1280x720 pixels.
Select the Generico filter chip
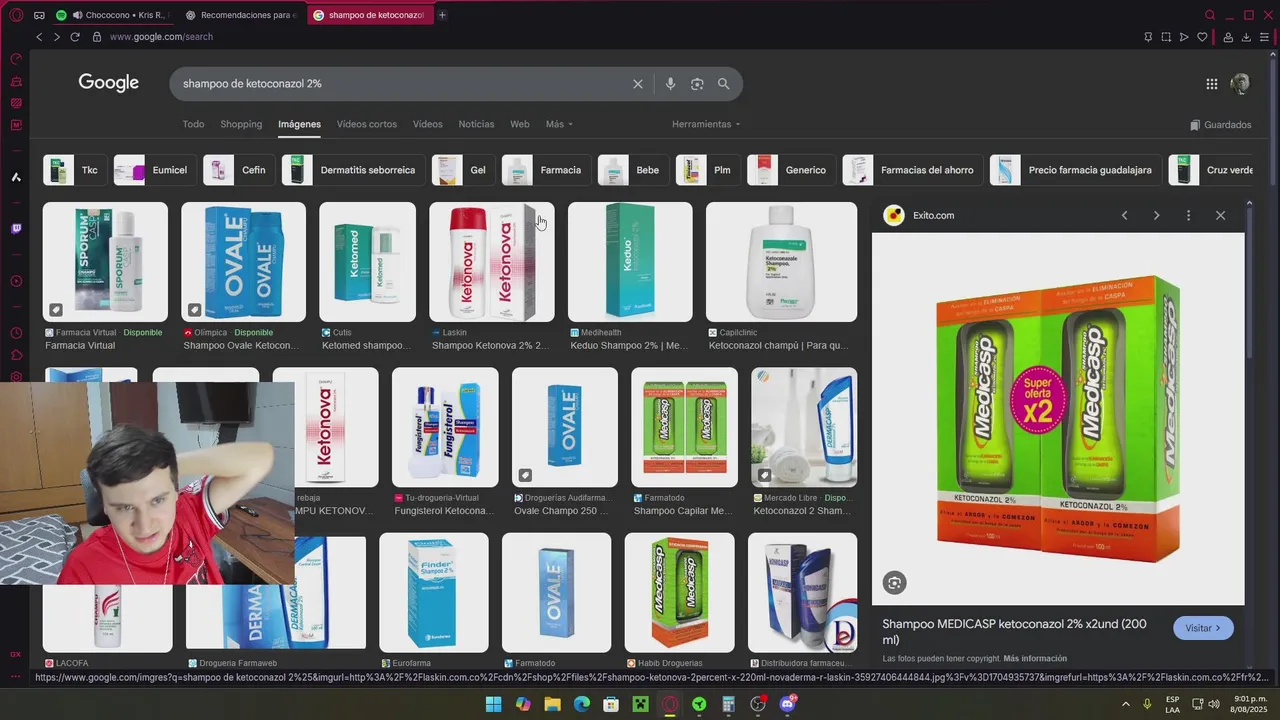[x=791, y=170]
